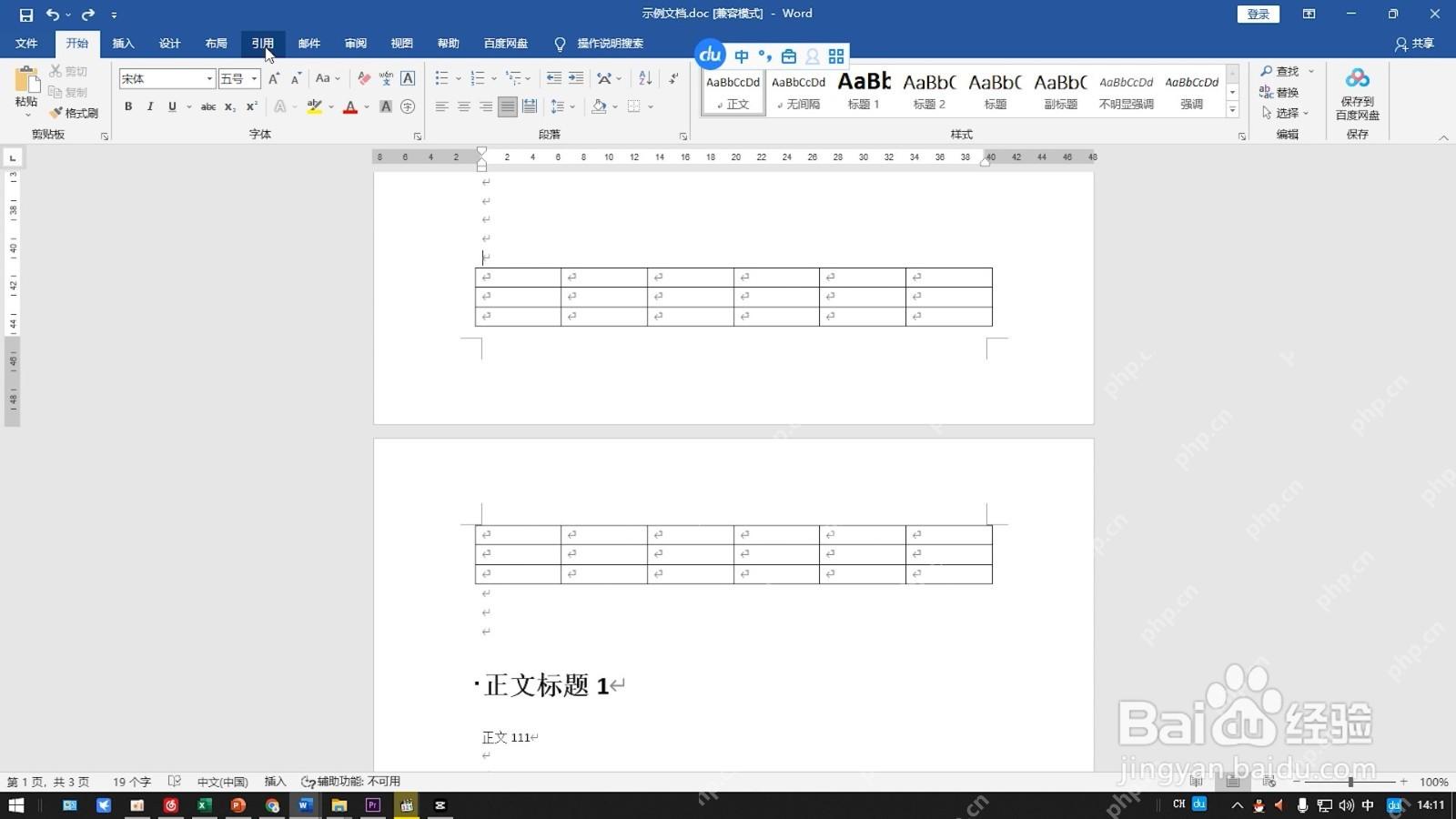Image resolution: width=1456 pixels, height=819 pixels.
Task: Undo the last action
Action: (x=53, y=15)
